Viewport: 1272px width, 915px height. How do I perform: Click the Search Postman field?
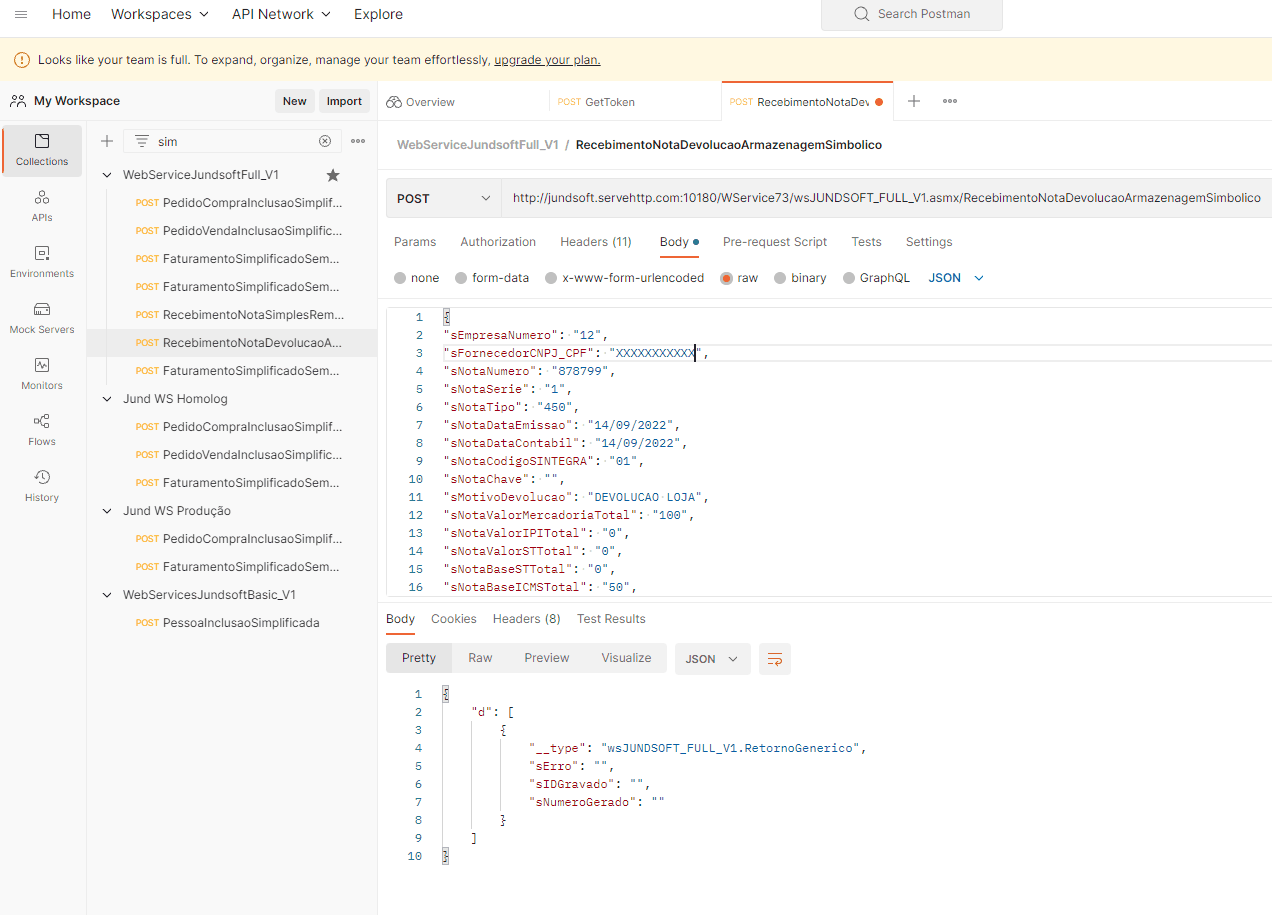click(911, 14)
